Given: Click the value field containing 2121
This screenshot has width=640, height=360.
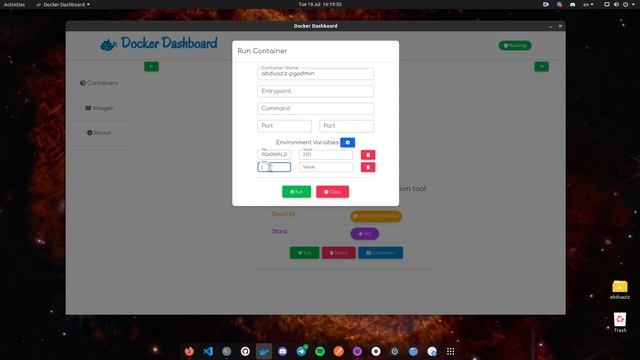Looking at the screenshot, I should [326, 155].
